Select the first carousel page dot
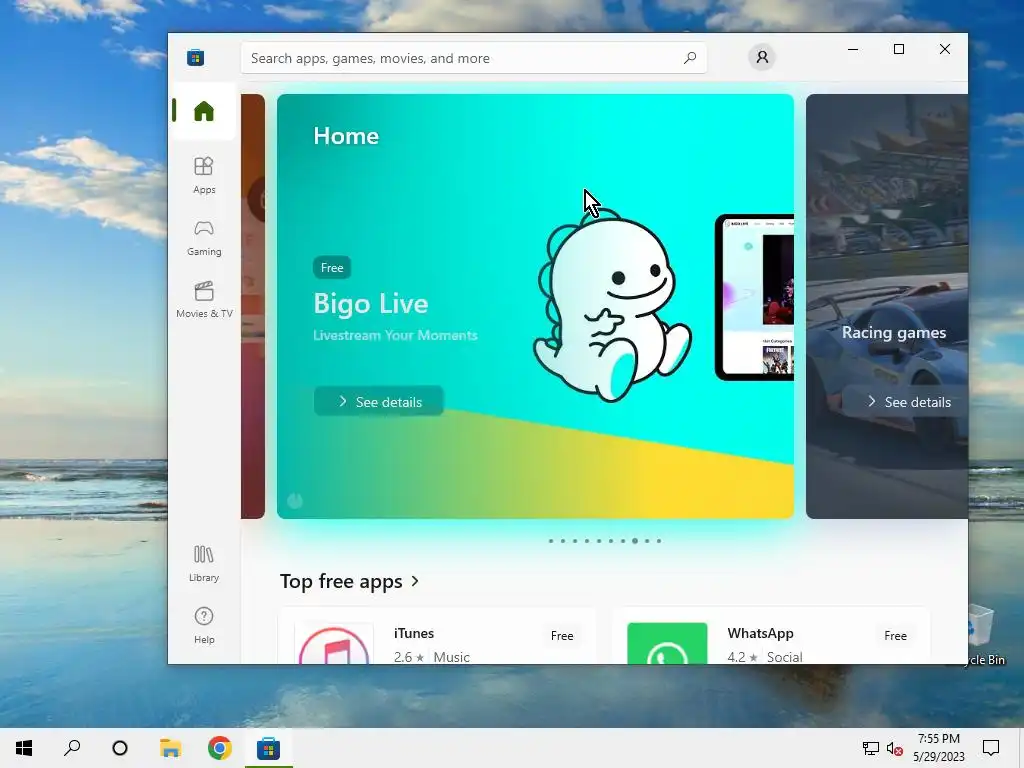 551,541
